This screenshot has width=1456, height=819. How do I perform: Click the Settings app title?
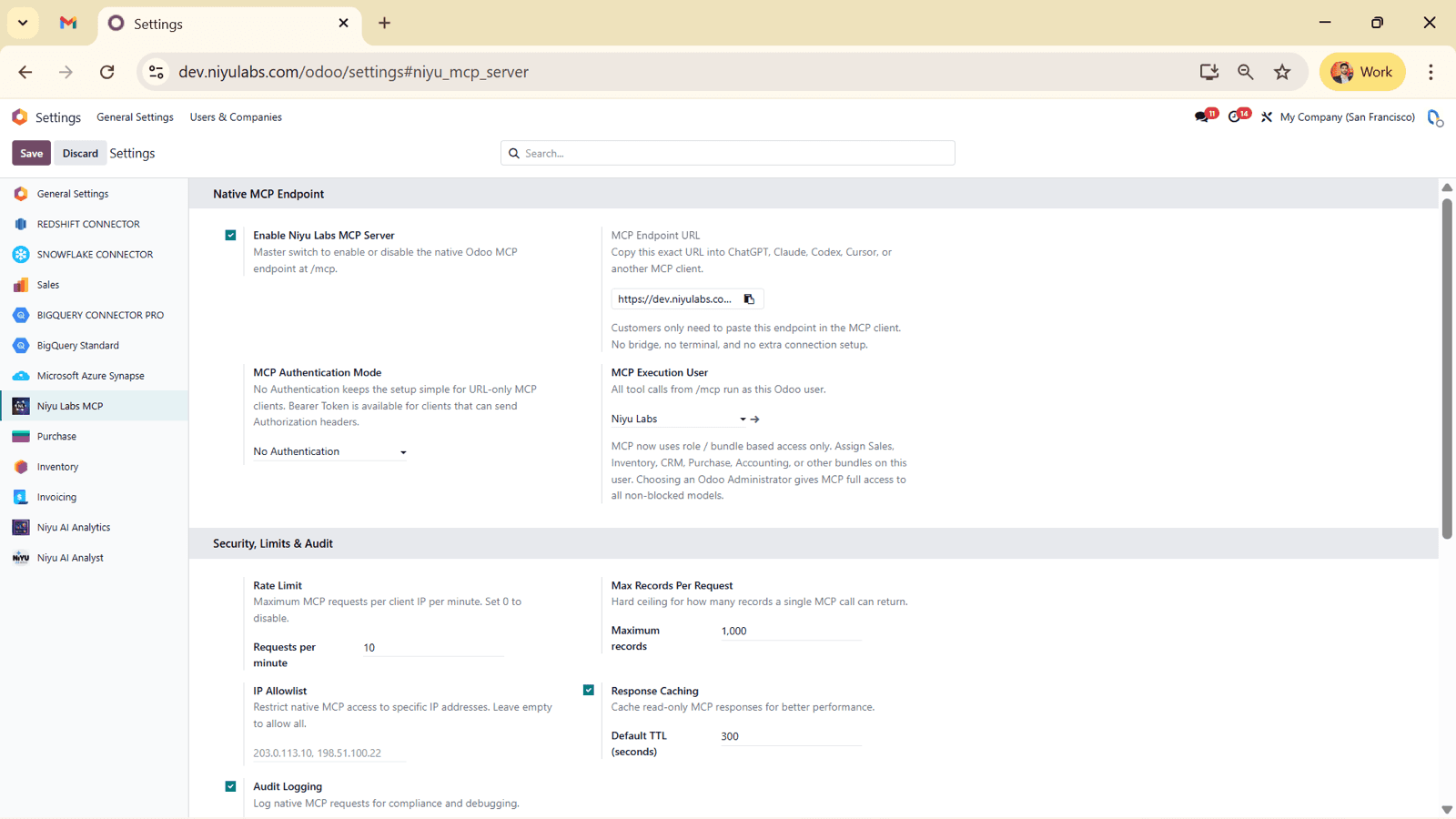click(58, 117)
